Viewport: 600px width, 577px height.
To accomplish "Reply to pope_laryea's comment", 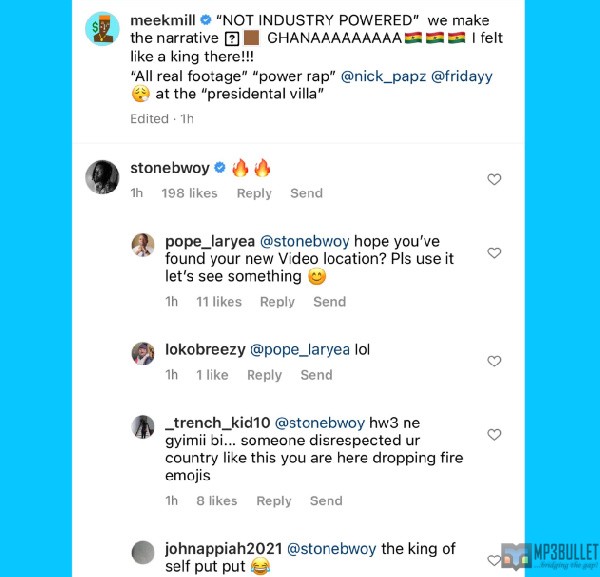I will click(x=277, y=302).
